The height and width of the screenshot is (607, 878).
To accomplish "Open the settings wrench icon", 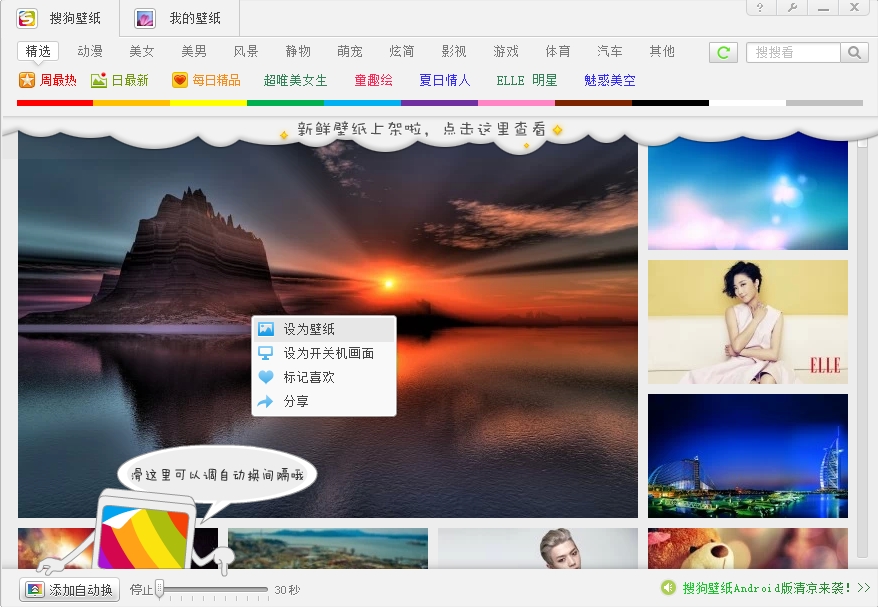I will [792, 8].
